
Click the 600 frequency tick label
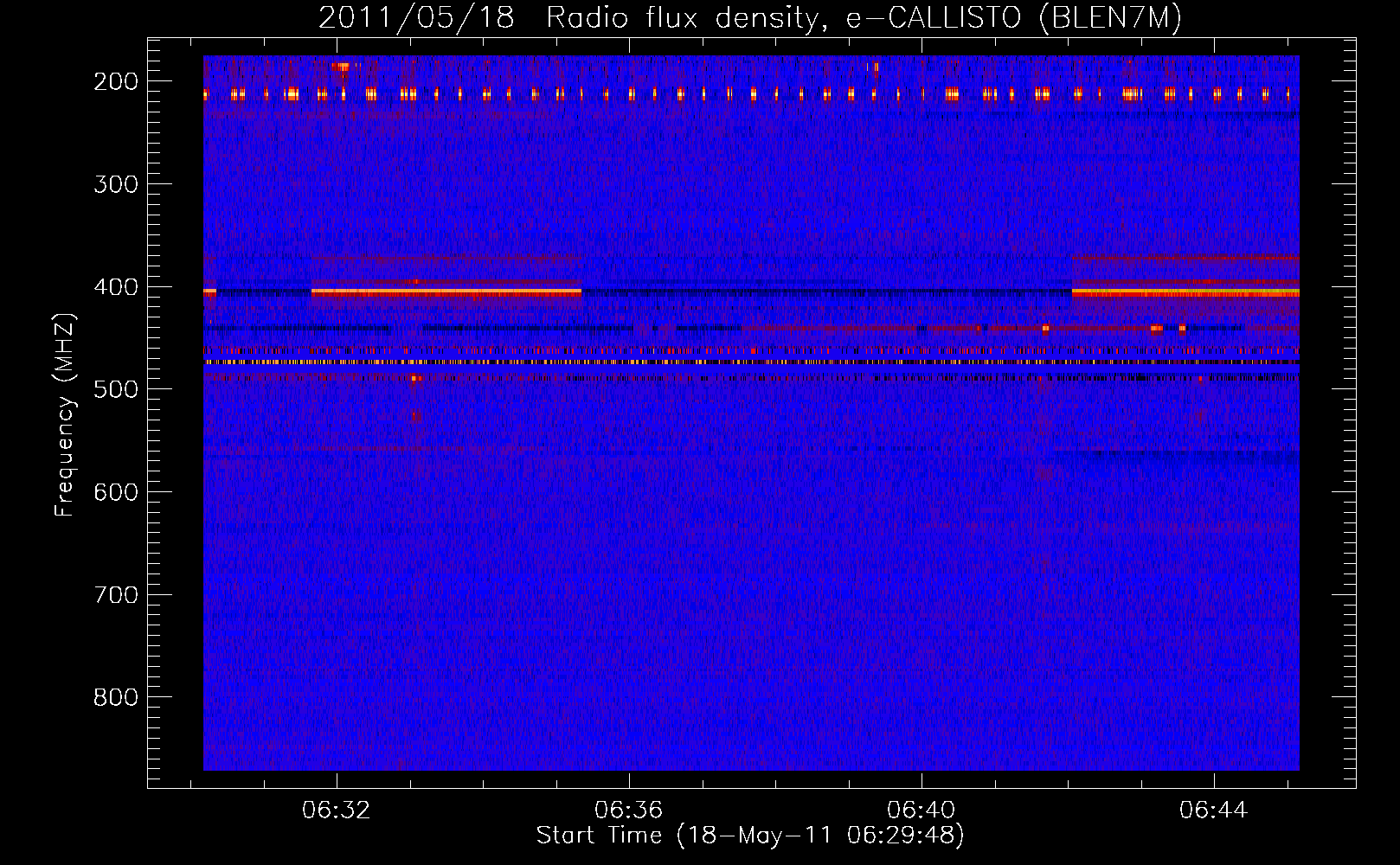pos(116,492)
